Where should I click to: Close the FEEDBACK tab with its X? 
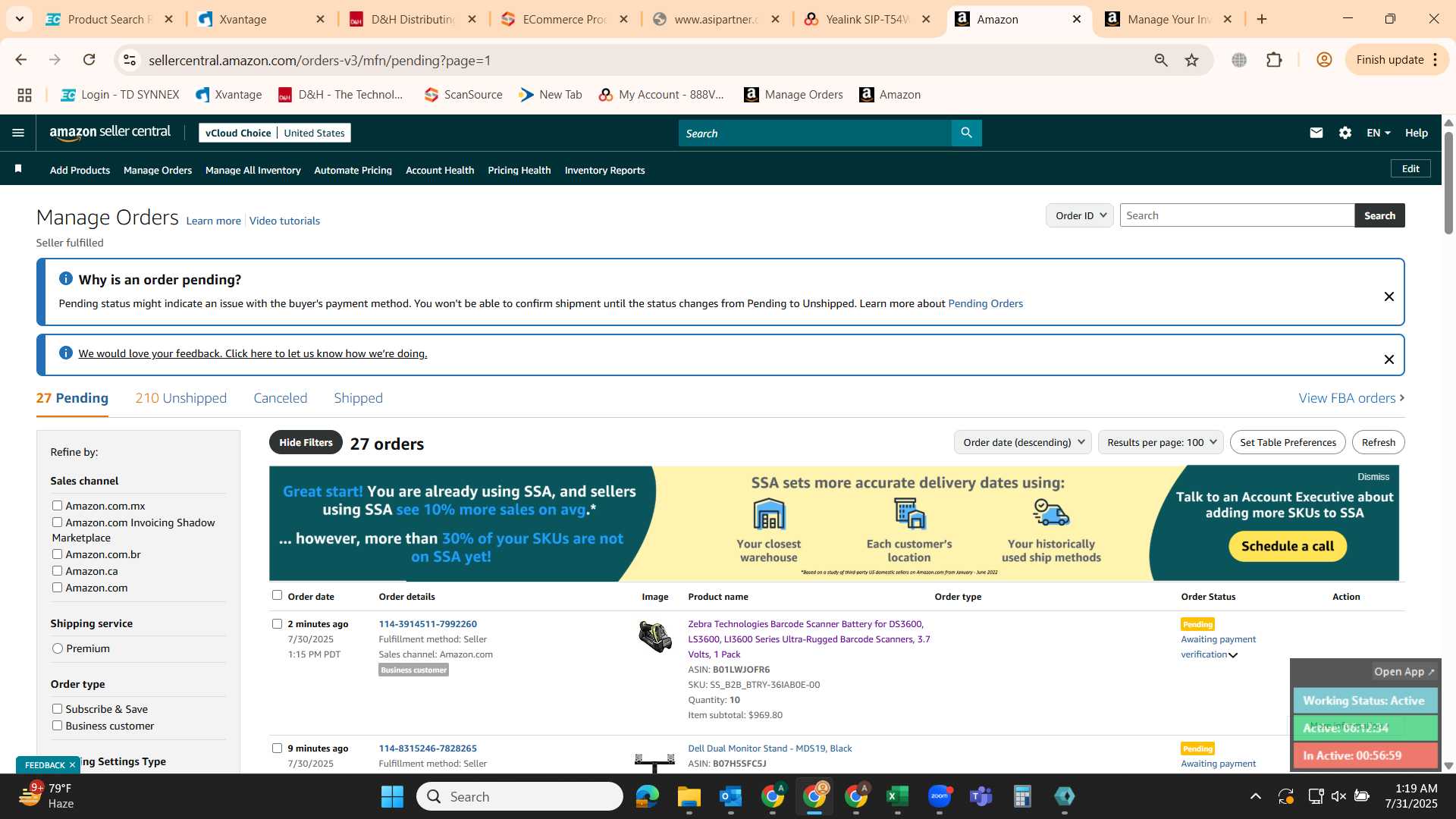point(72,764)
